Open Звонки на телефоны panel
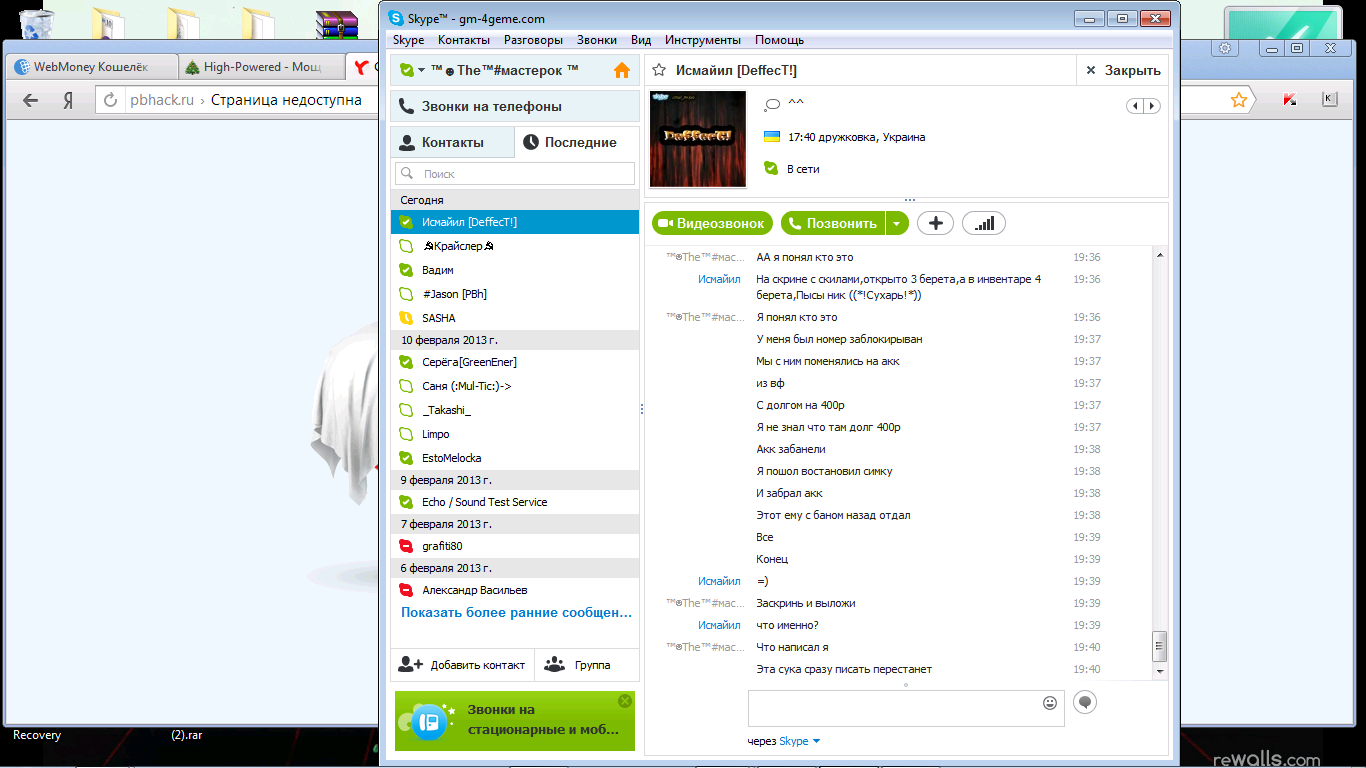Image resolution: width=1366 pixels, height=768 pixels. (515, 106)
